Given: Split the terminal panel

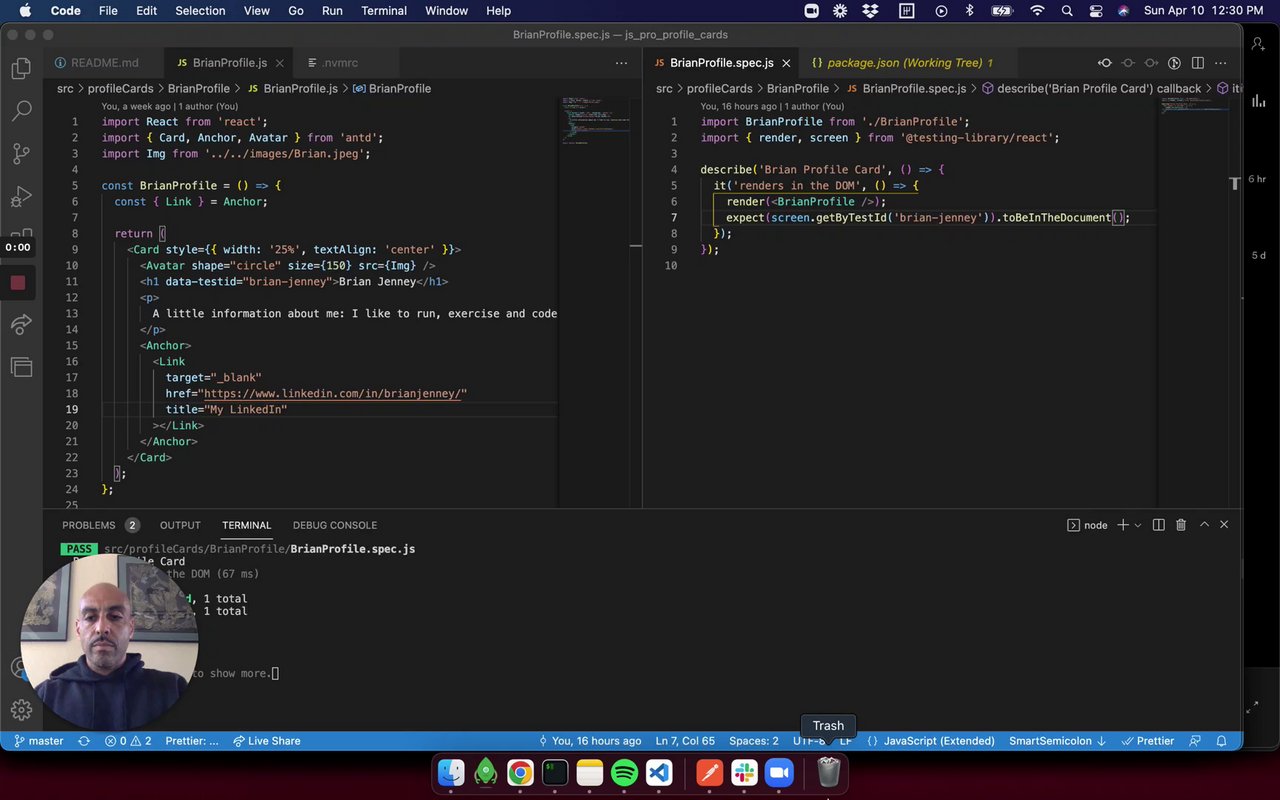Looking at the screenshot, I should [x=1158, y=525].
